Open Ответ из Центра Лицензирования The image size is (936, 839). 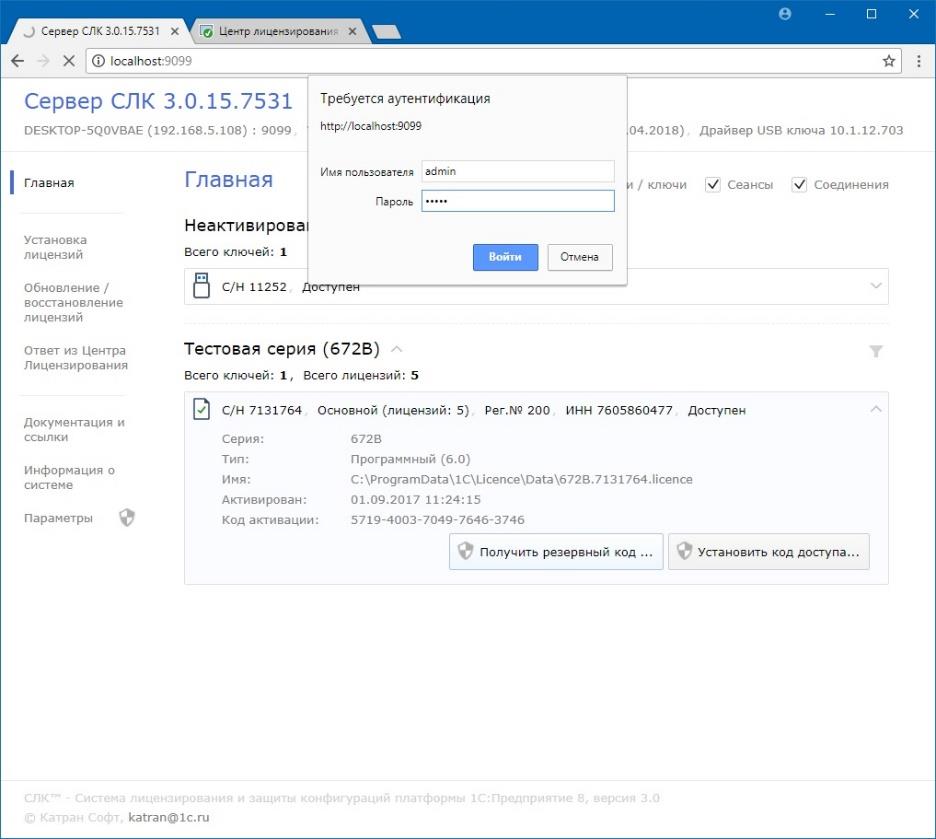76,357
